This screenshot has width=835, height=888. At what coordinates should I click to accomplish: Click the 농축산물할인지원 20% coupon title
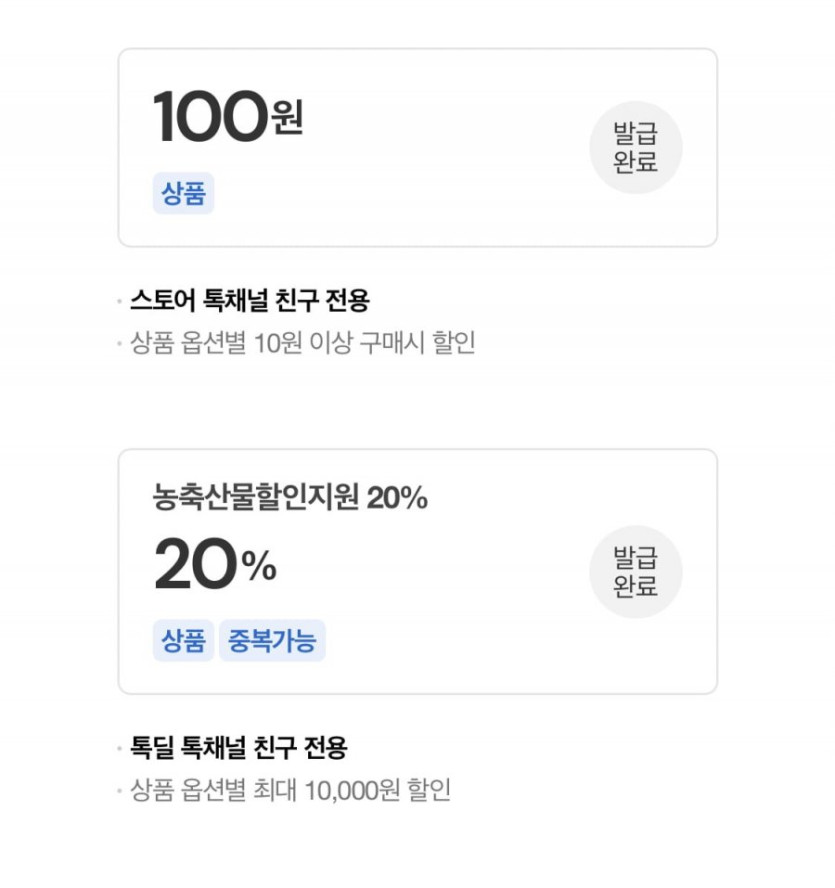click(290, 497)
